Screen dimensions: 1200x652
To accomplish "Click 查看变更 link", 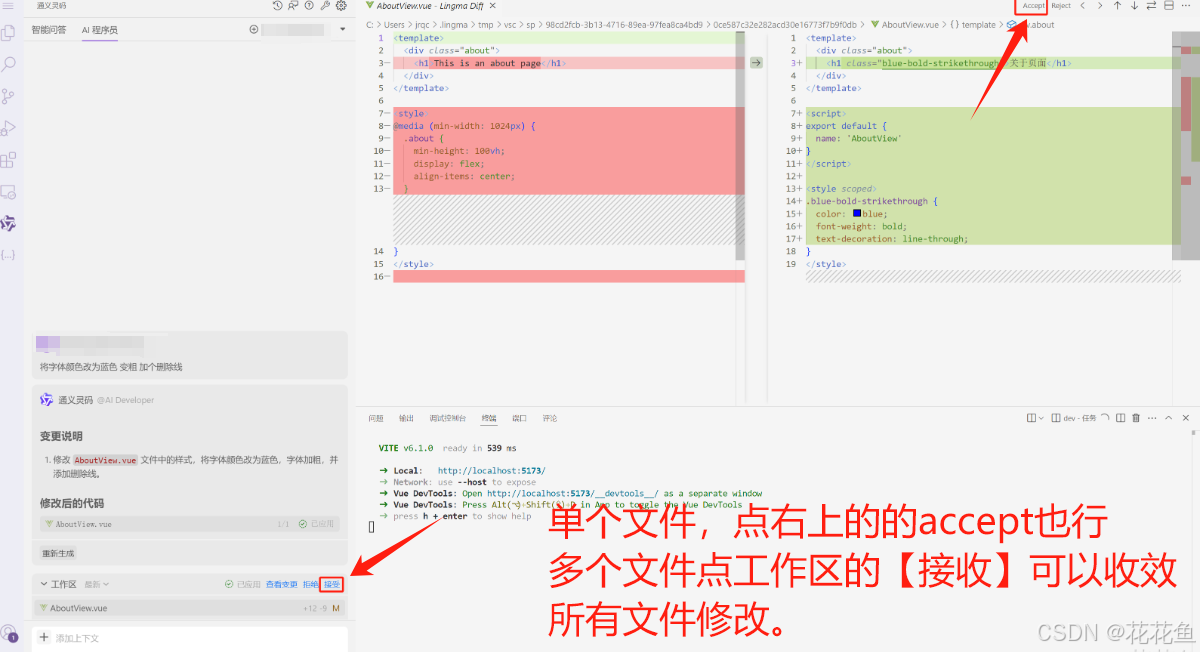I will click(281, 584).
